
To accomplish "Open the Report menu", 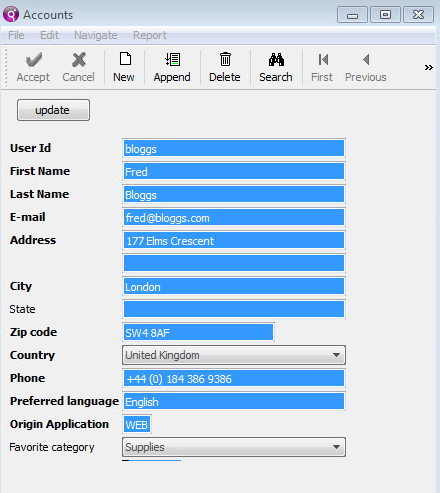I will (150, 35).
